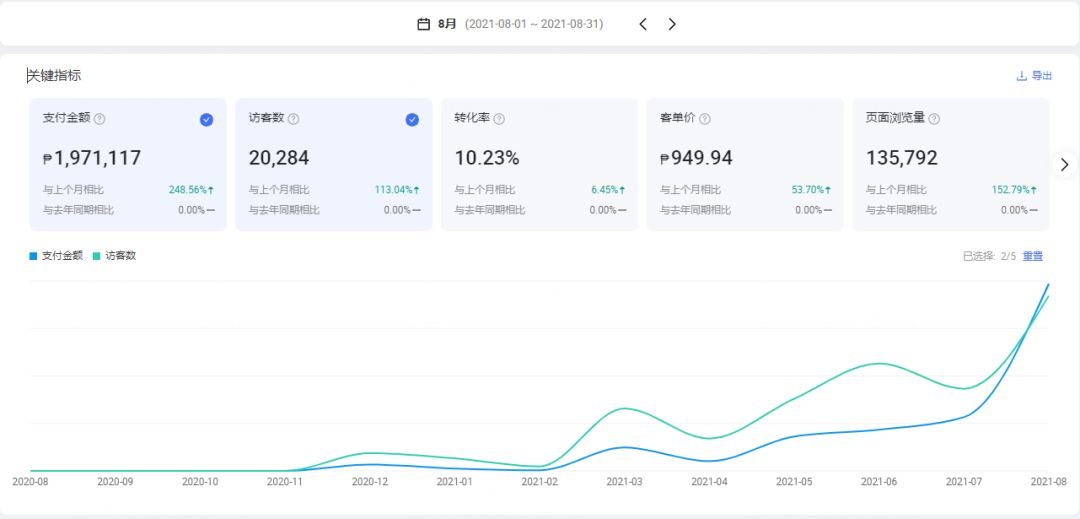Click the 2021-03 axis label
Image resolution: width=1080 pixels, height=519 pixels.
pyautogui.click(x=624, y=482)
